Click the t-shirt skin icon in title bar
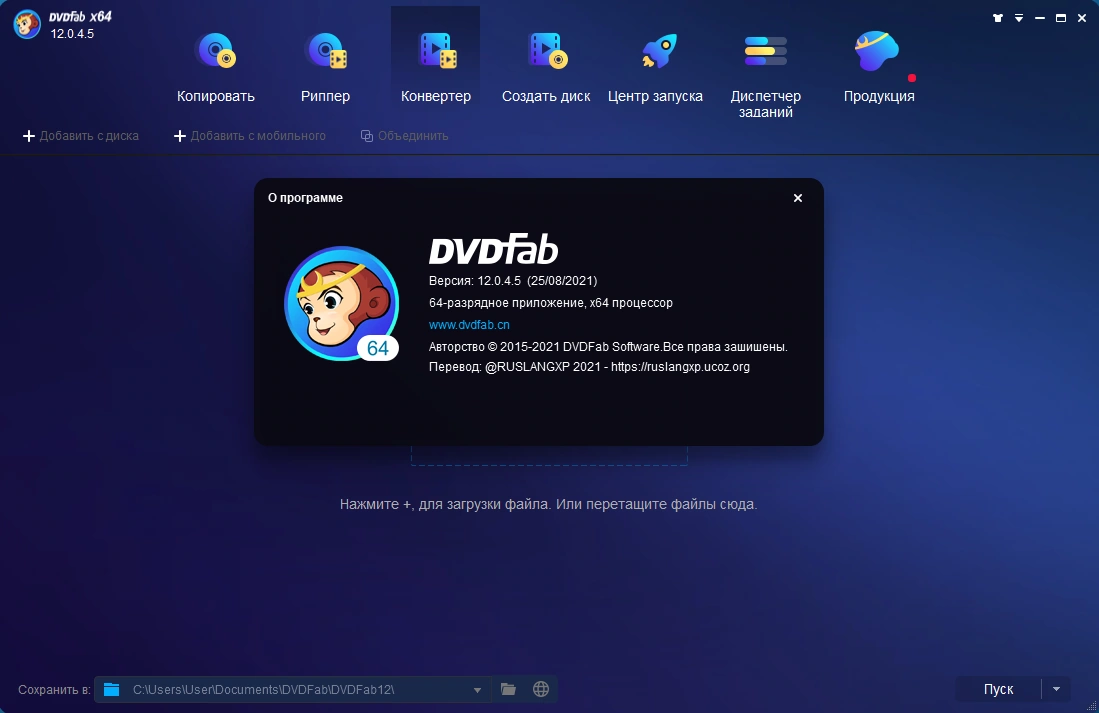Image resolution: width=1099 pixels, height=713 pixels. tap(997, 18)
